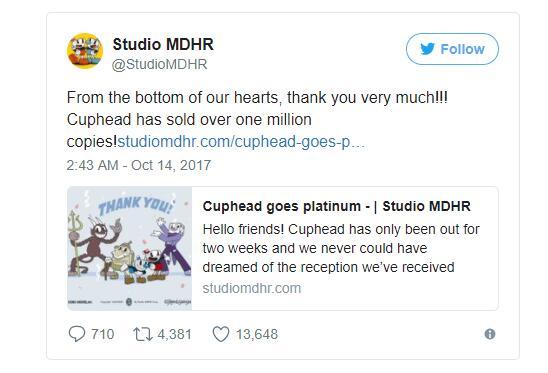Viewport: 548px width, 373px height.
Task: Click the @StudioMDHR handle
Action: pos(159,64)
